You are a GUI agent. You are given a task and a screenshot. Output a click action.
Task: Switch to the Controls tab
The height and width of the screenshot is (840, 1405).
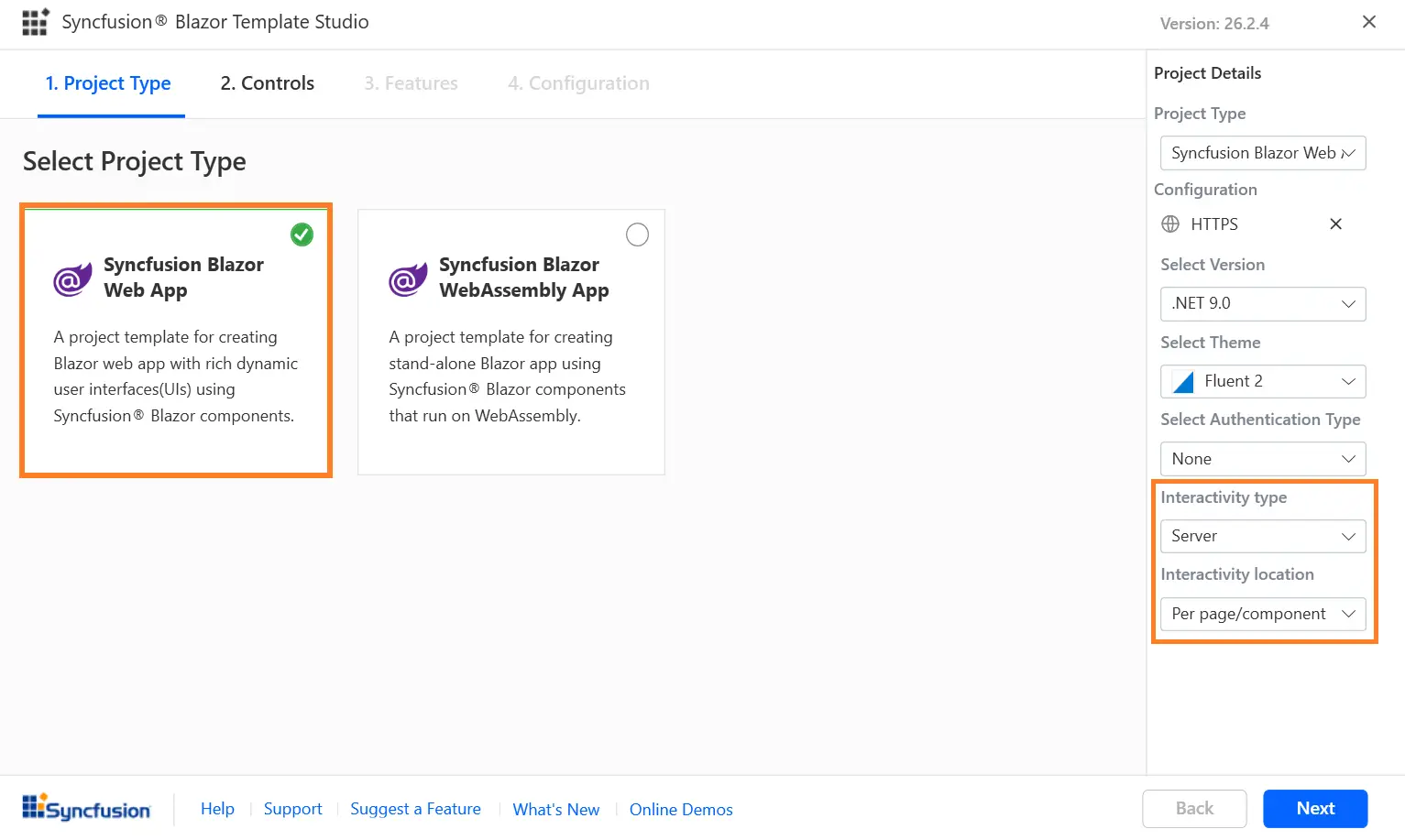pos(266,82)
